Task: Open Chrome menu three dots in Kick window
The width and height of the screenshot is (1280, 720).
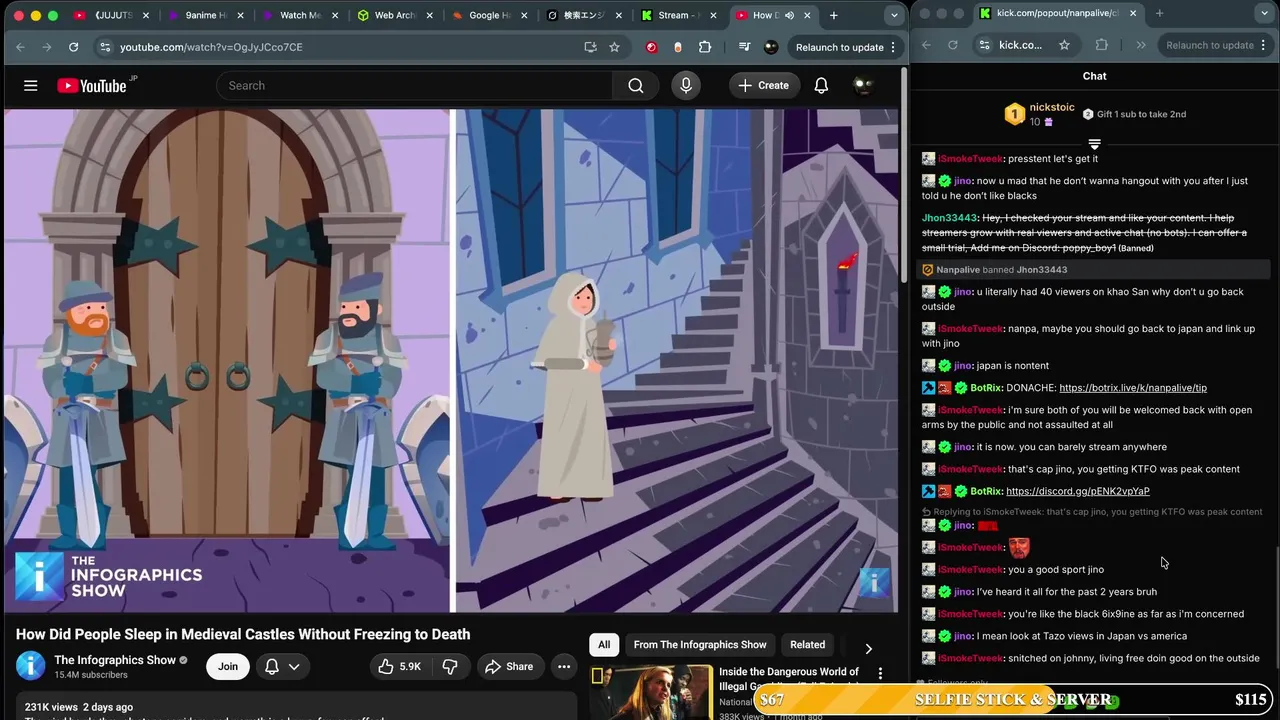Action: click(x=1266, y=45)
